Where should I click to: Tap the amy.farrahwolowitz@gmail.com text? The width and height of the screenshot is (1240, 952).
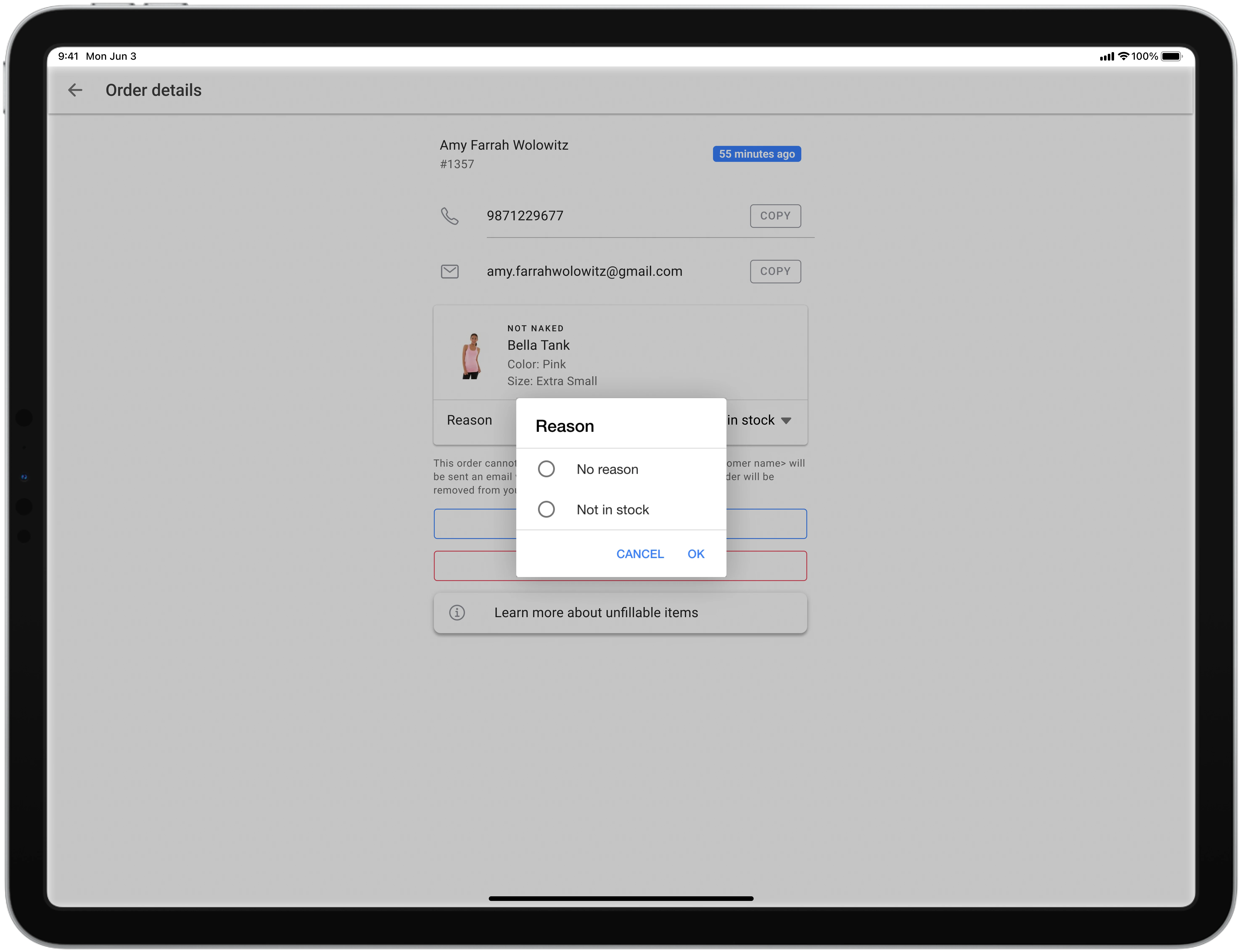pyautogui.click(x=584, y=271)
